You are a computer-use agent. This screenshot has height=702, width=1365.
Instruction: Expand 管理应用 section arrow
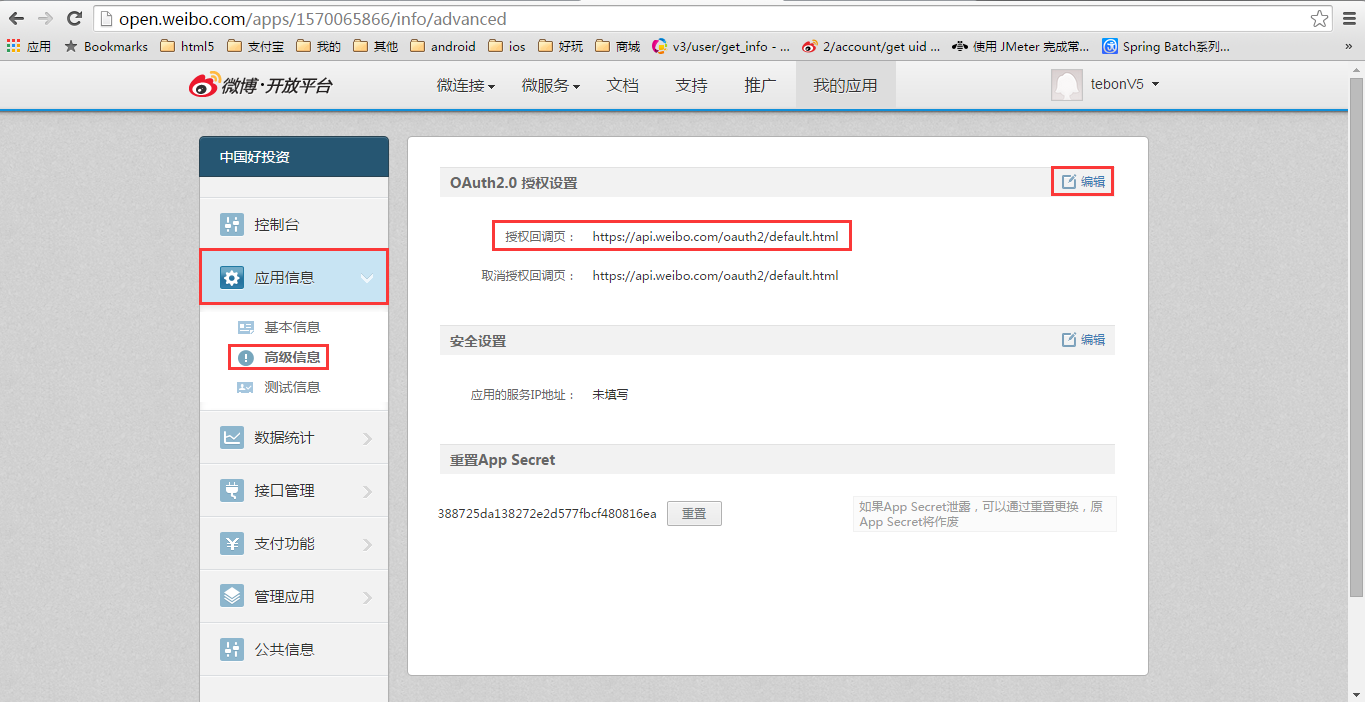367,597
